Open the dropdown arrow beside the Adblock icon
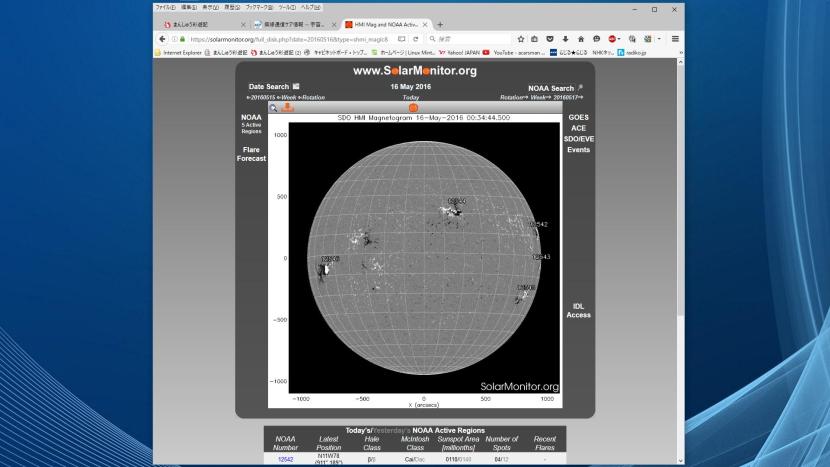The width and height of the screenshot is (830, 467). [x=619, y=39]
